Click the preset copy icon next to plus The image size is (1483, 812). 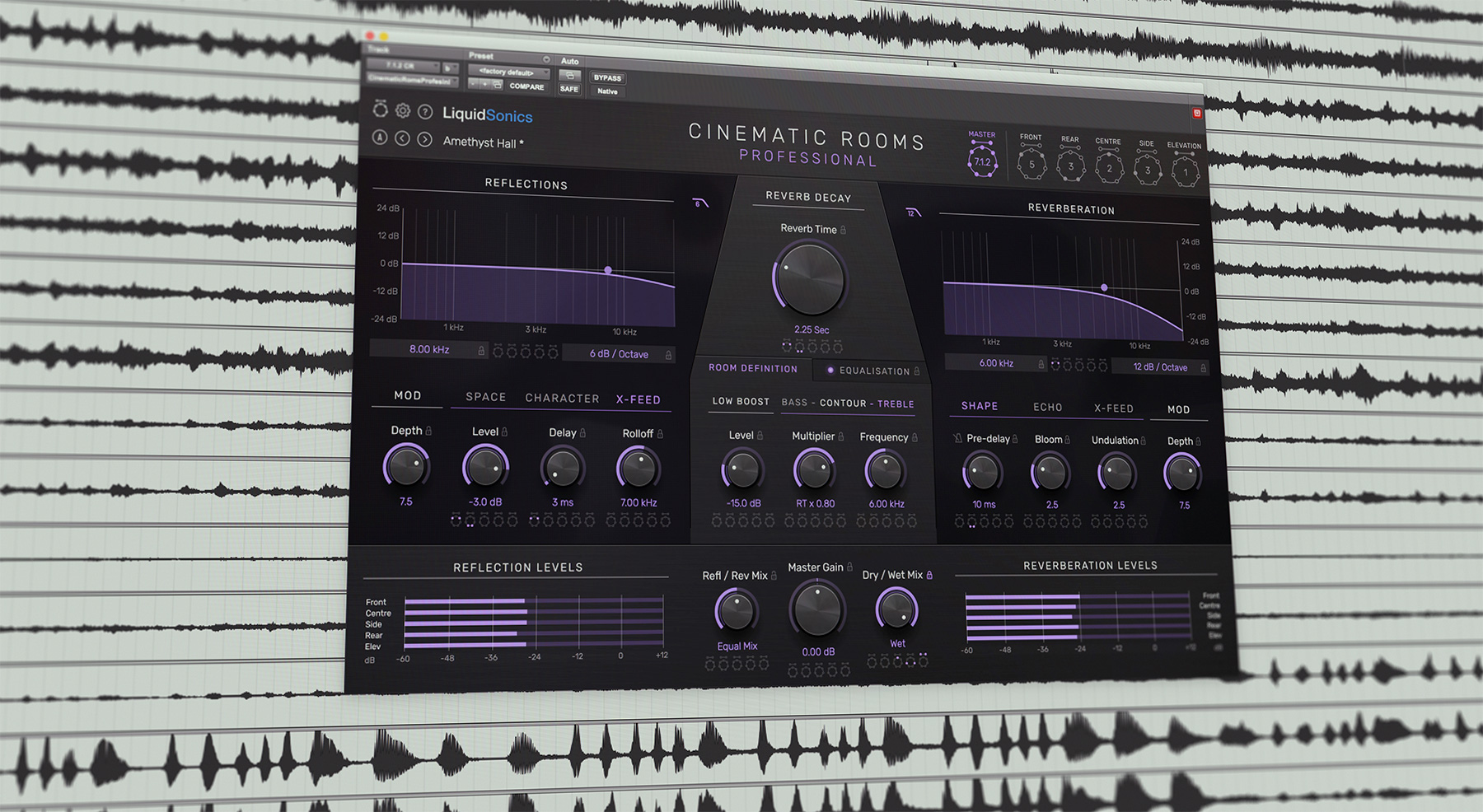(498, 84)
